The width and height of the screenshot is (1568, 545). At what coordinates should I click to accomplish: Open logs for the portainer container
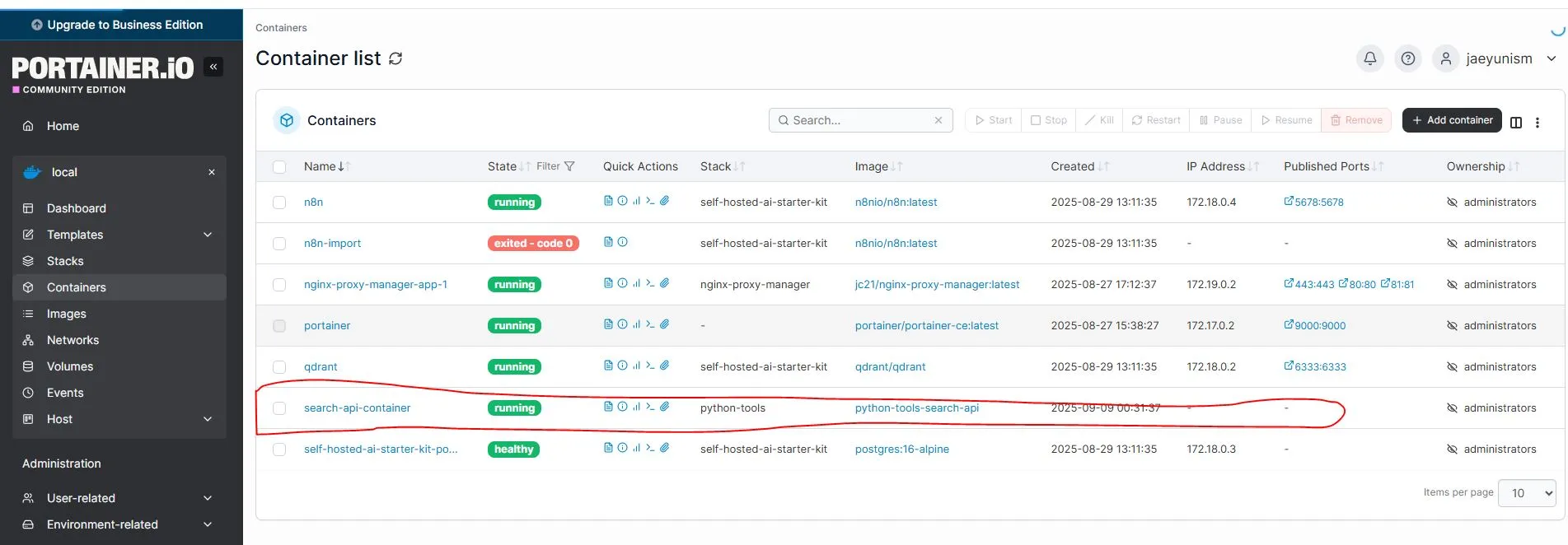tap(608, 324)
